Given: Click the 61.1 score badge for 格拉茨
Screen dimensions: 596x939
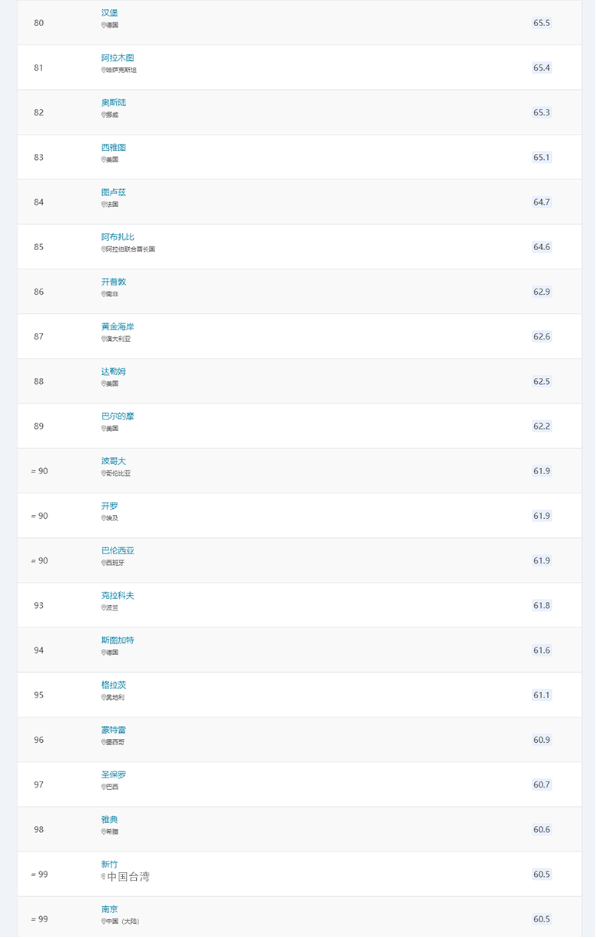Looking at the screenshot, I should (x=541, y=695).
